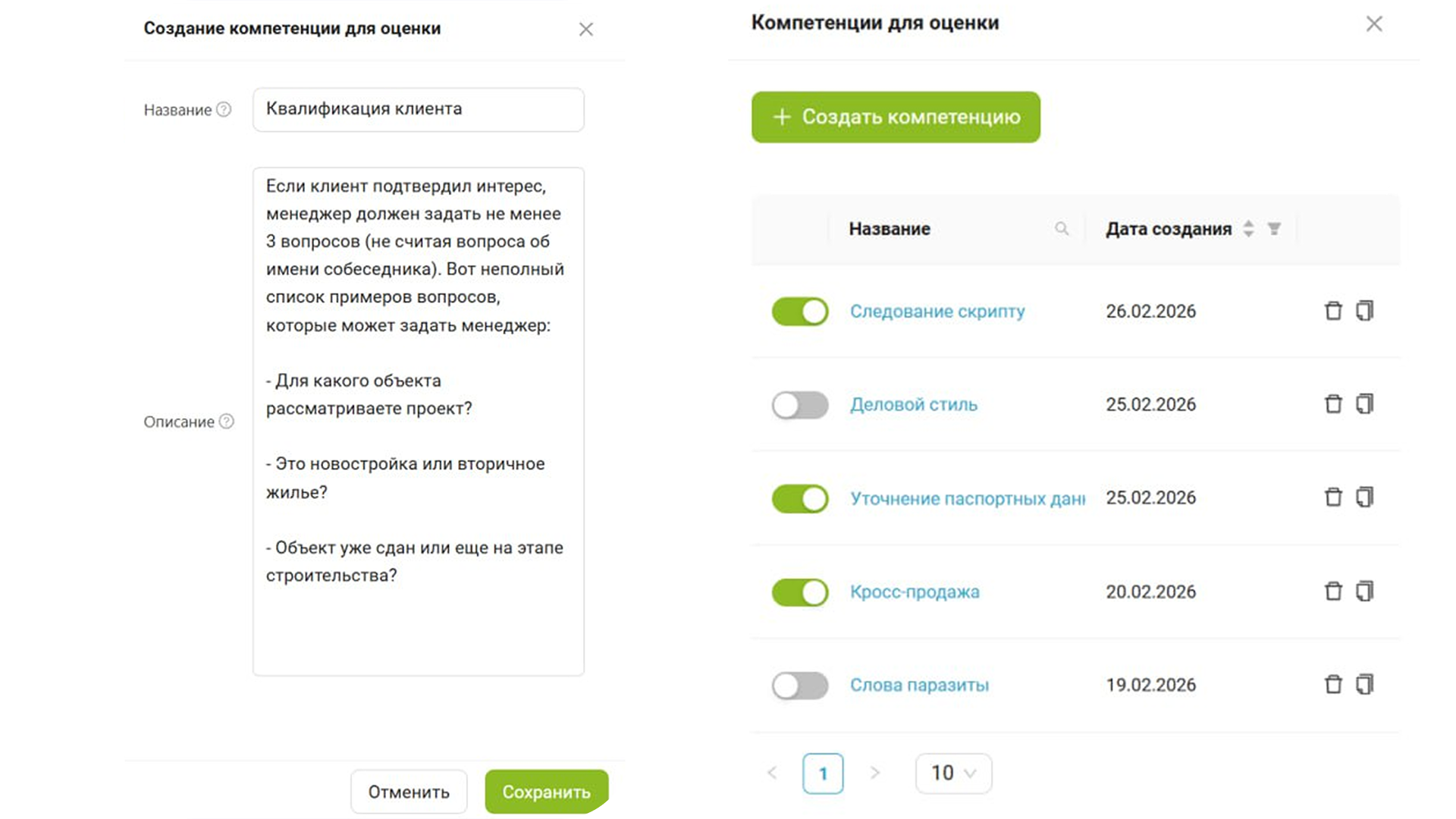
Task: Copy the Слова паразиты competency
Action: (1364, 685)
